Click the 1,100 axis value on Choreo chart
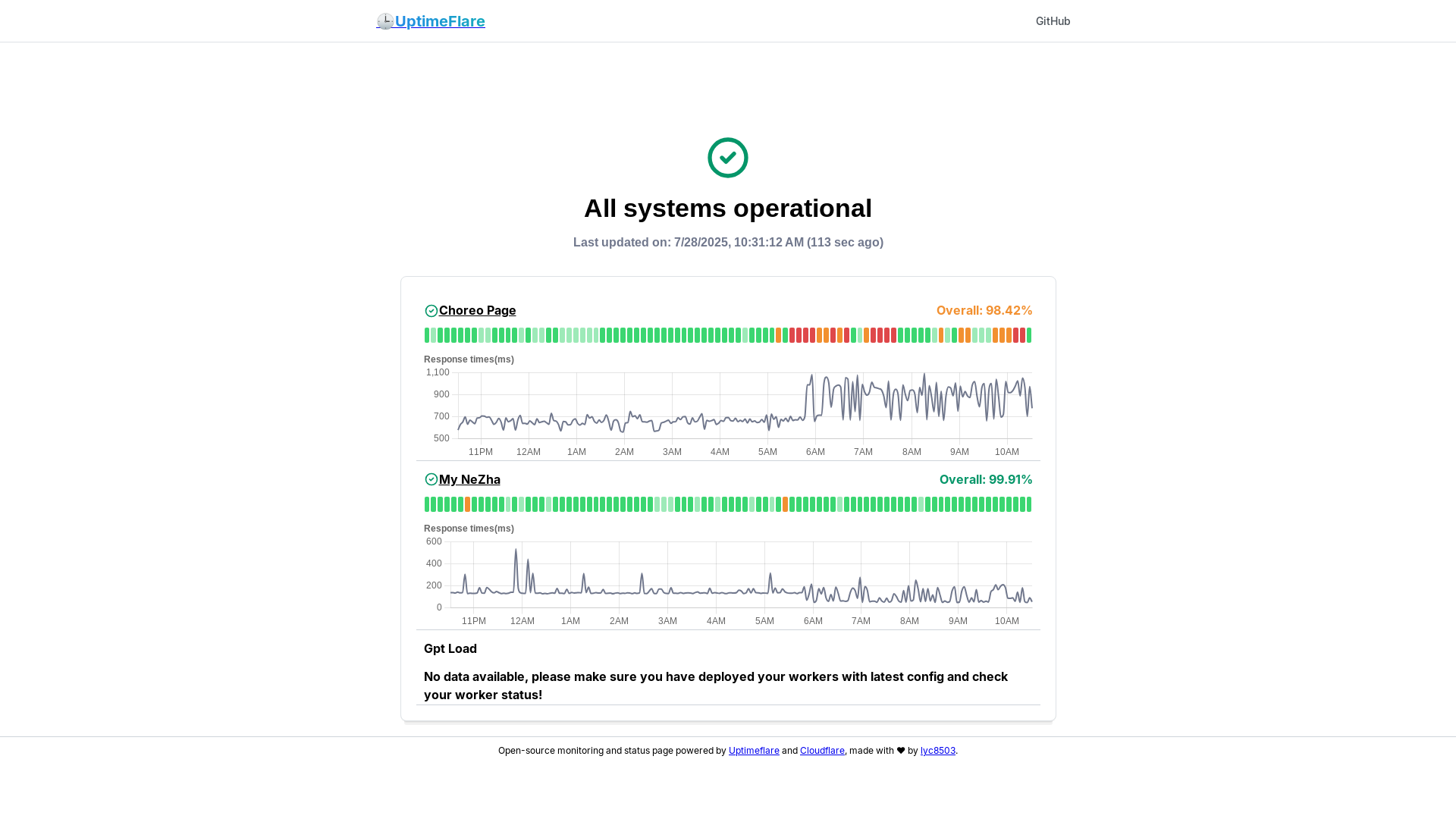 click(x=438, y=372)
